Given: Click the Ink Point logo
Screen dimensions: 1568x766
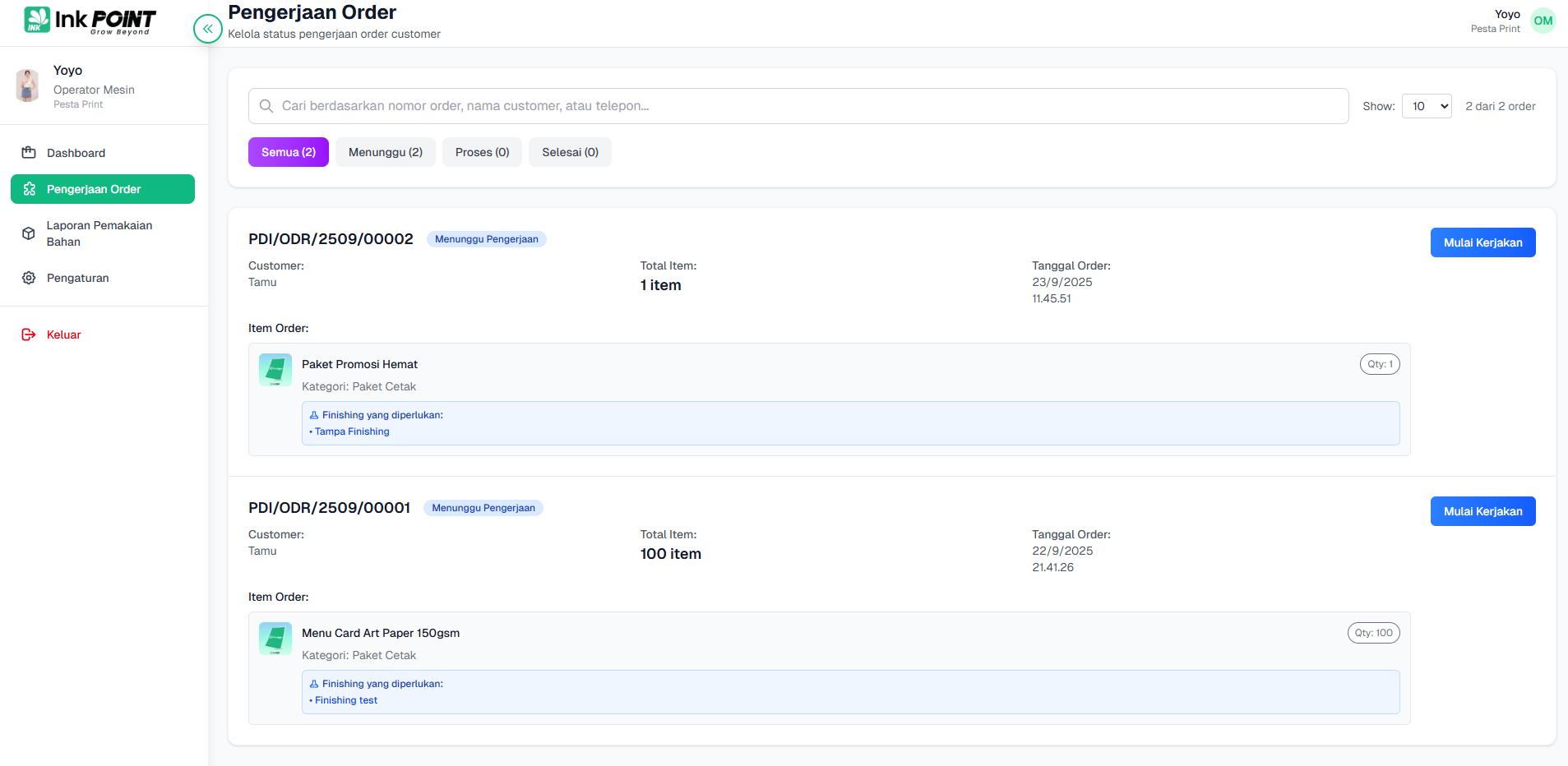Looking at the screenshot, I should 90,20.
